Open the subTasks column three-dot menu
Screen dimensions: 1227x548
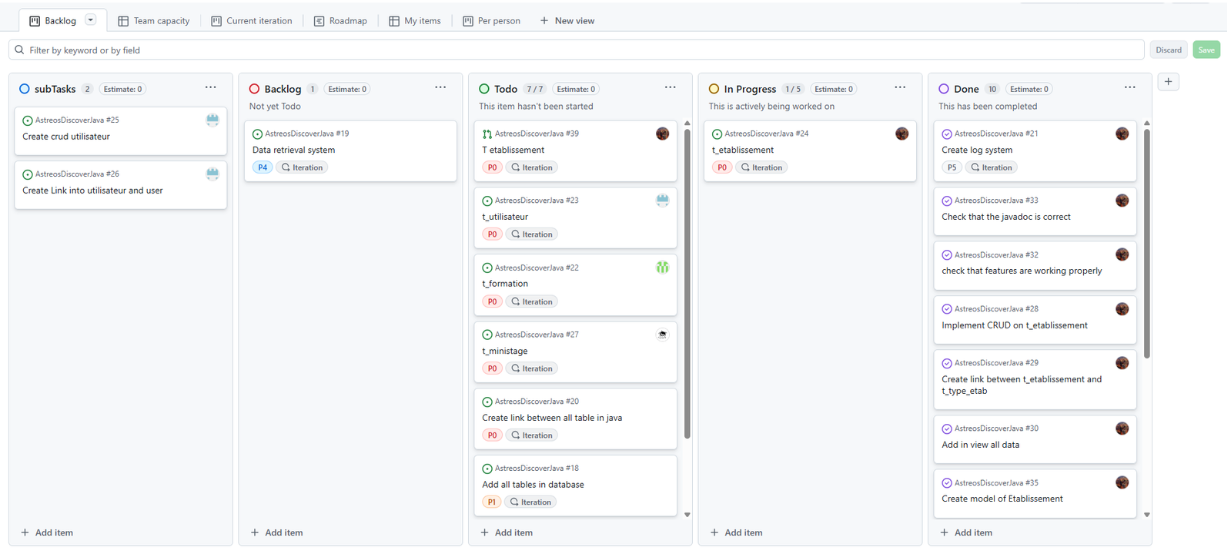click(210, 88)
